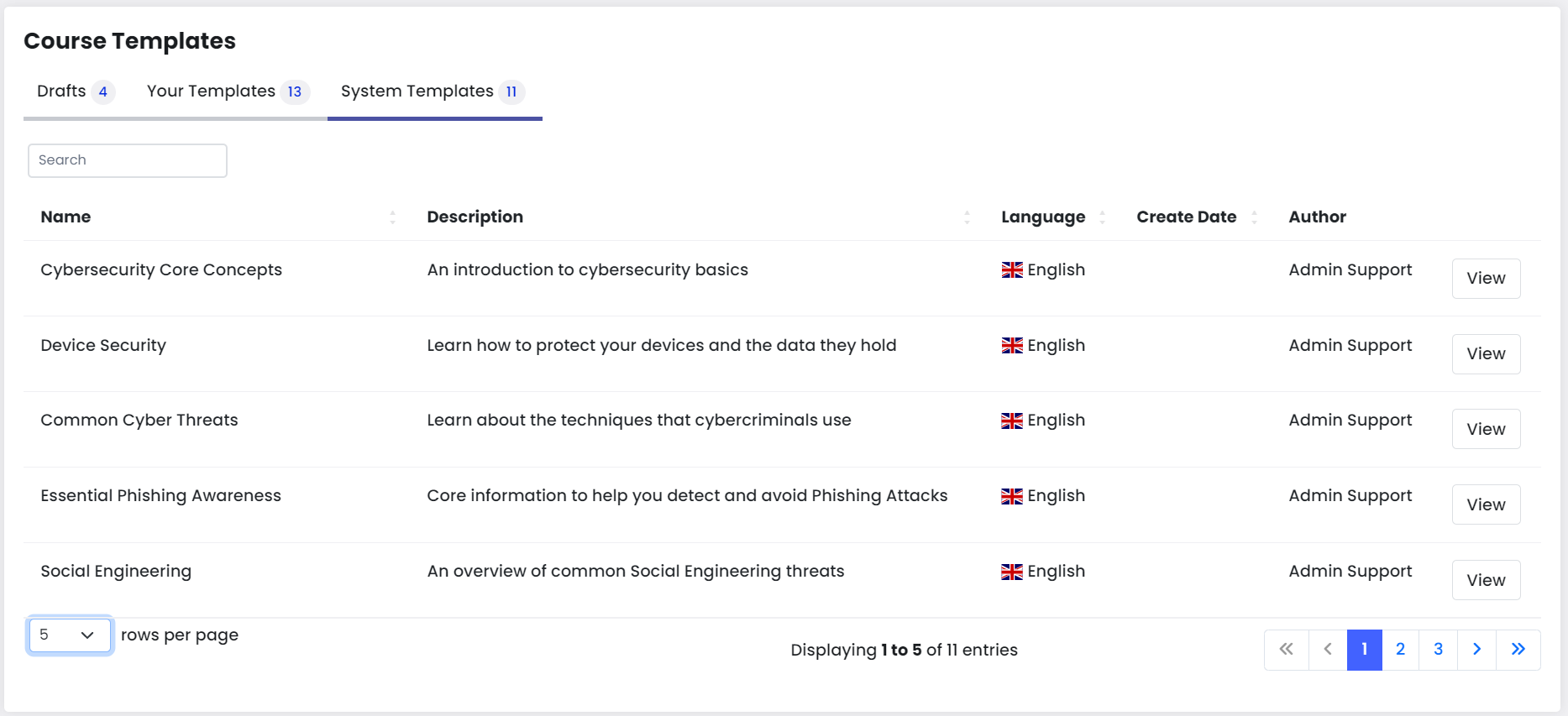Switch to the Drafts tab
The height and width of the screenshot is (716, 1568).
pyautogui.click(x=75, y=91)
